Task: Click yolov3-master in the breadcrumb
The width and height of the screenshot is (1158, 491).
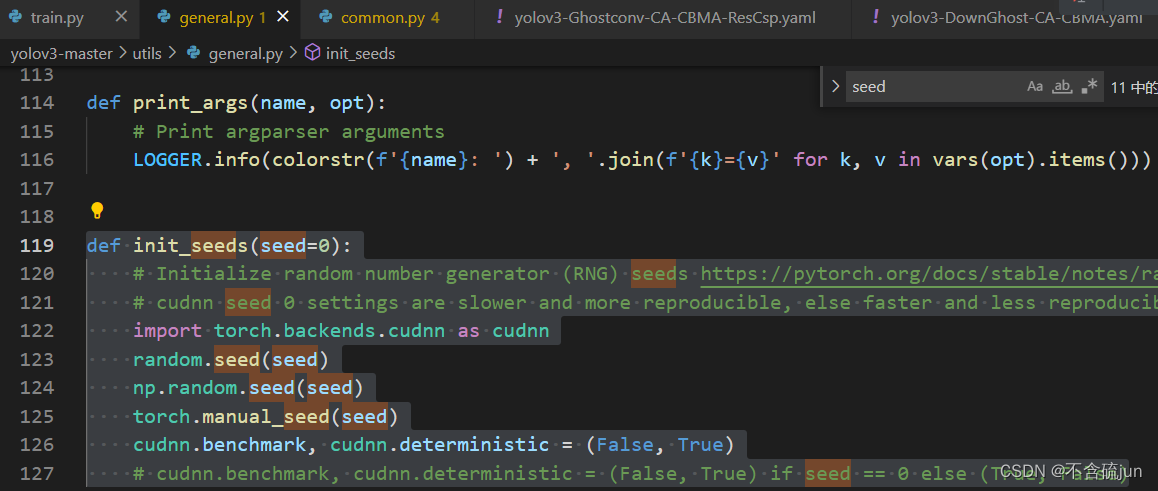Action: tap(61, 53)
